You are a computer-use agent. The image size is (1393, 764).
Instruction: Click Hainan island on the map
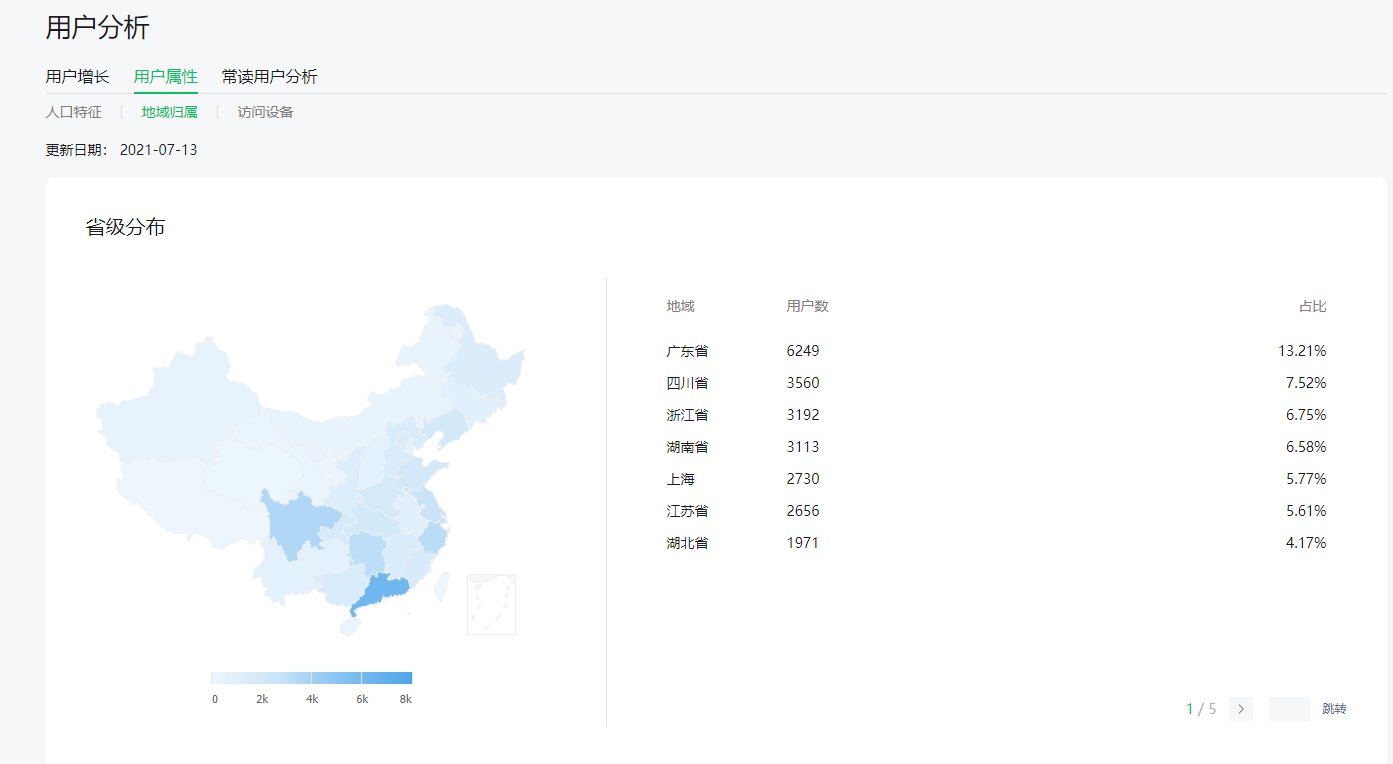348,628
